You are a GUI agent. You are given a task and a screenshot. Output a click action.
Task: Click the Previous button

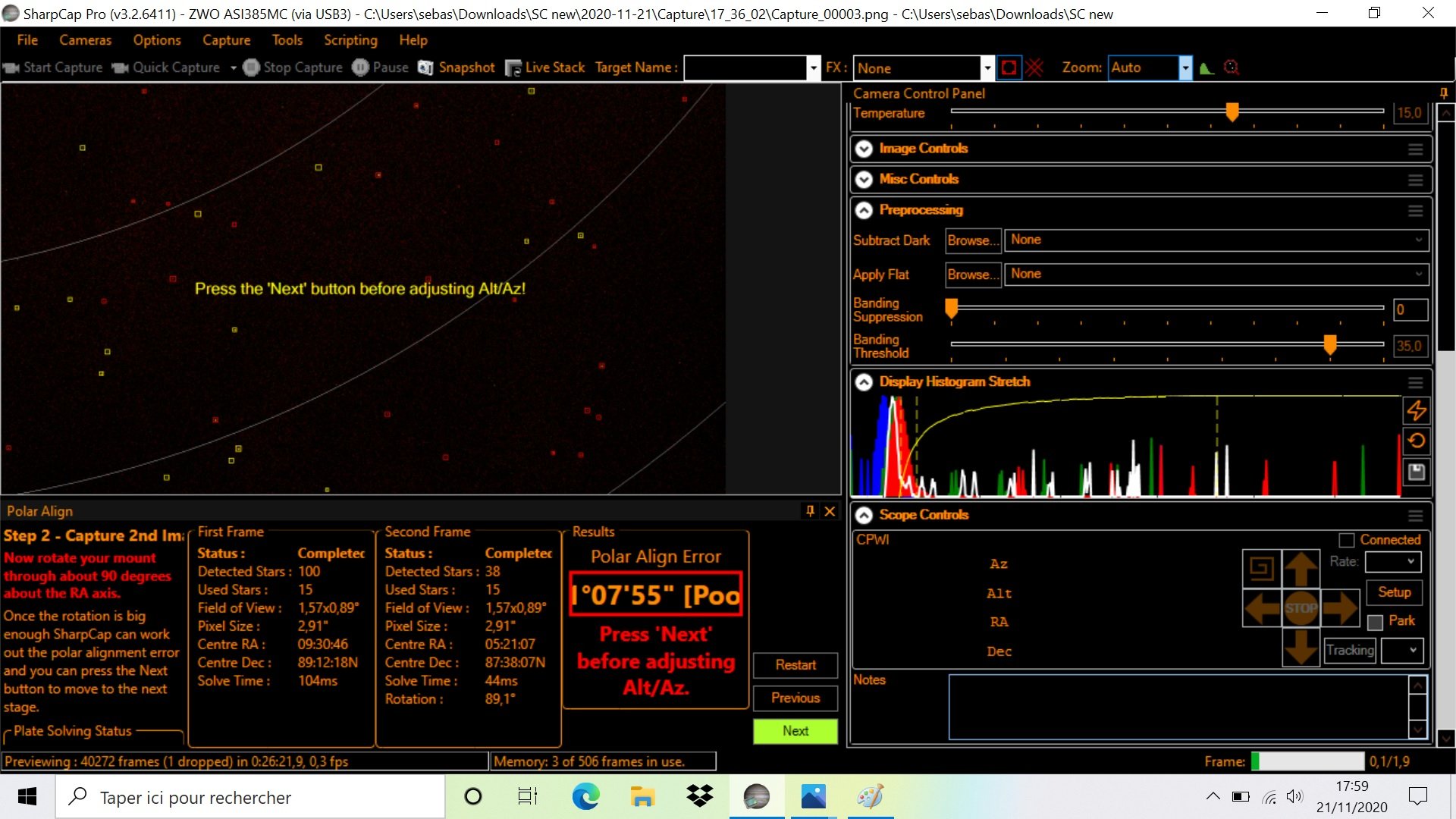pos(795,698)
